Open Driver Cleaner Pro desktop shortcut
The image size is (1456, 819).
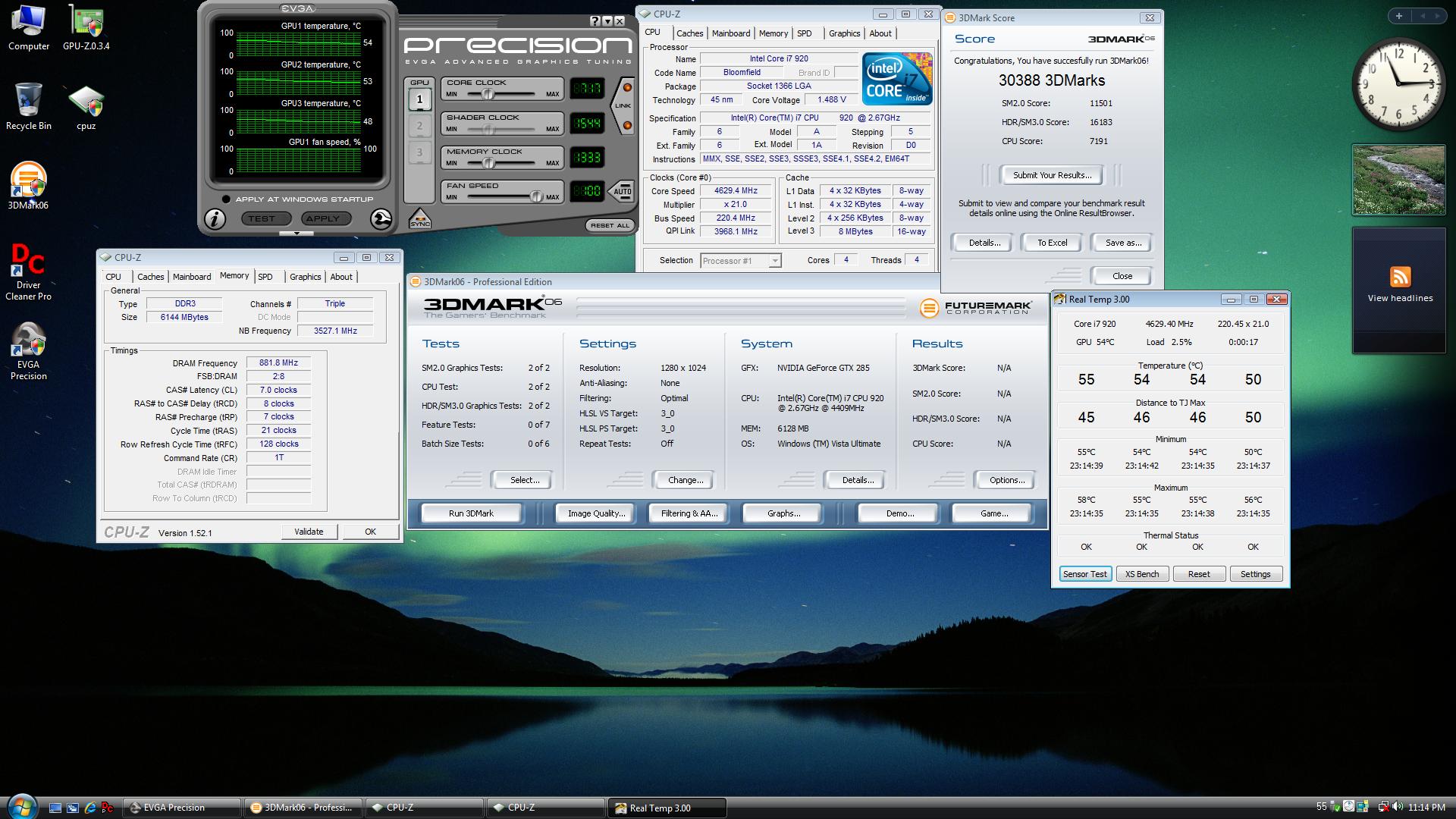pyautogui.click(x=28, y=271)
